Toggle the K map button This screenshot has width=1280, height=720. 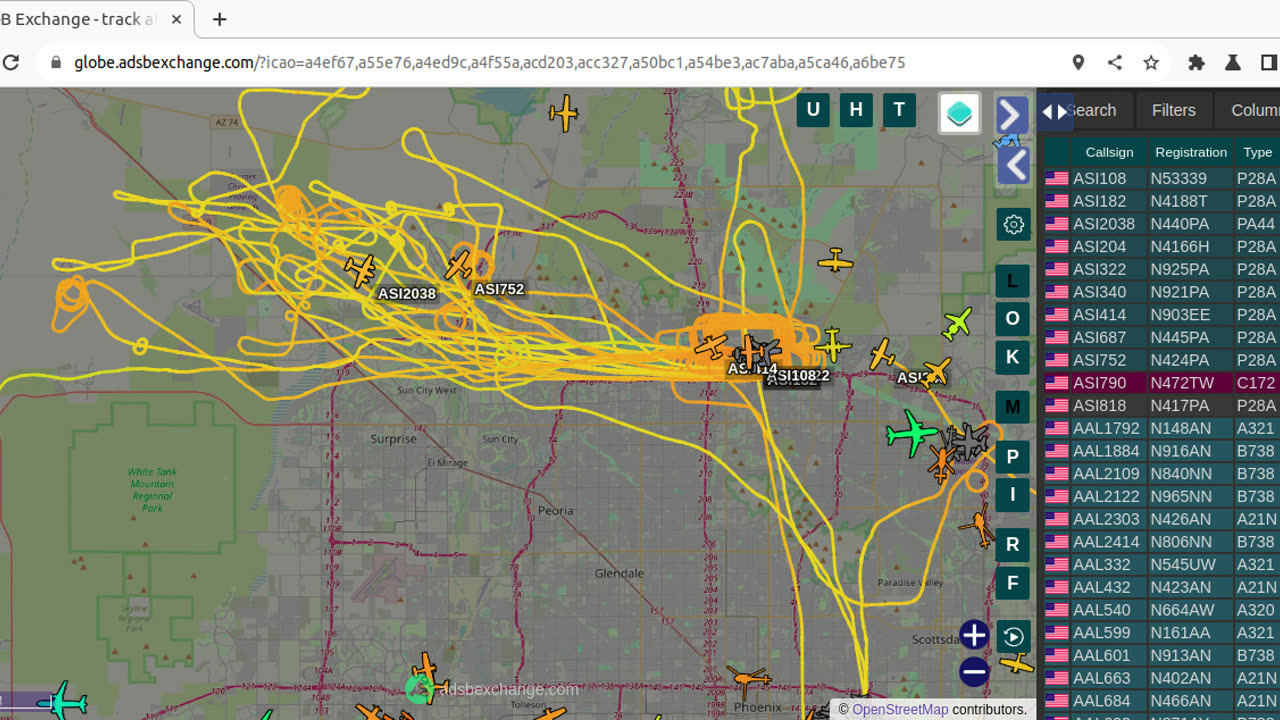[x=1013, y=357]
